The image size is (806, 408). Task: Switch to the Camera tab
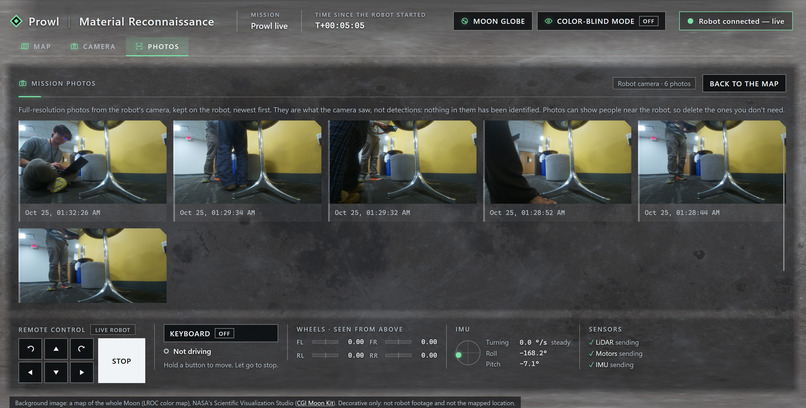tap(93, 46)
